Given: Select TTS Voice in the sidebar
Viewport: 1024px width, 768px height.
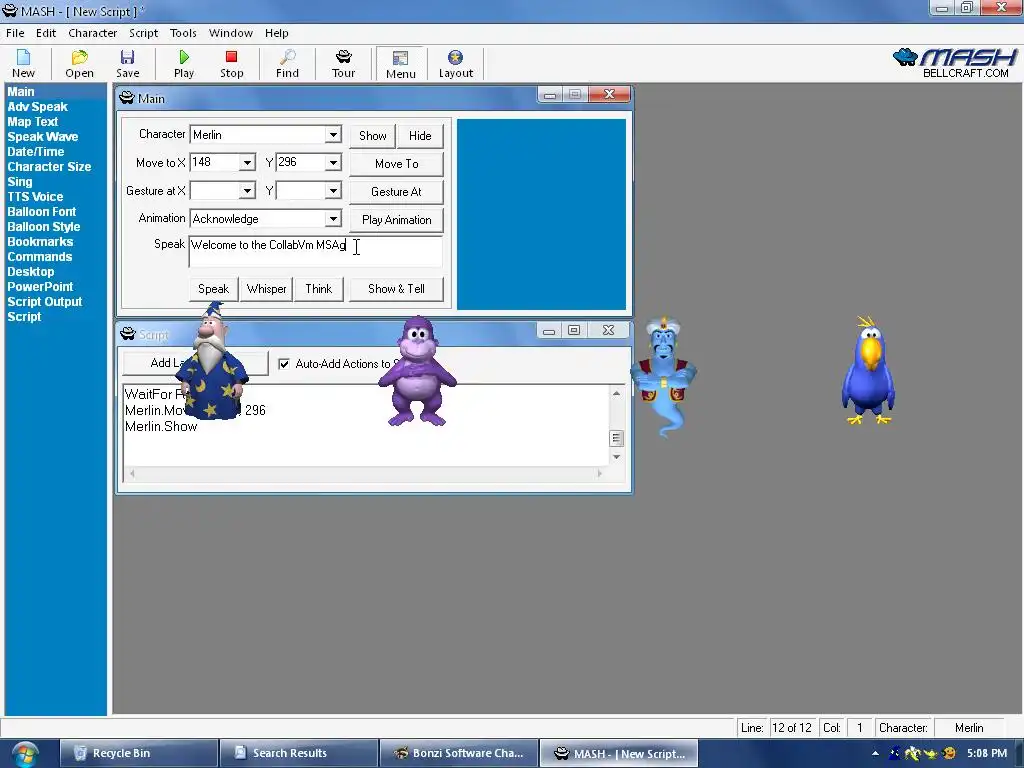Looking at the screenshot, I should click(35, 197).
